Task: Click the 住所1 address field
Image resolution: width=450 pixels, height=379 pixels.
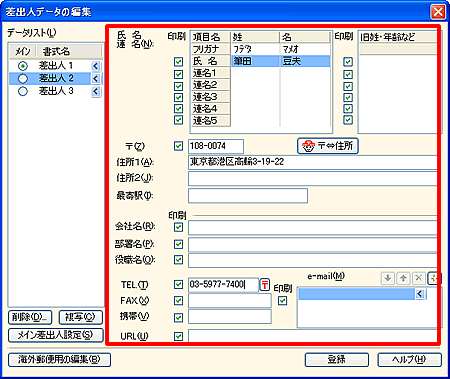Action: pyautogui.click(x=313, y=162)
